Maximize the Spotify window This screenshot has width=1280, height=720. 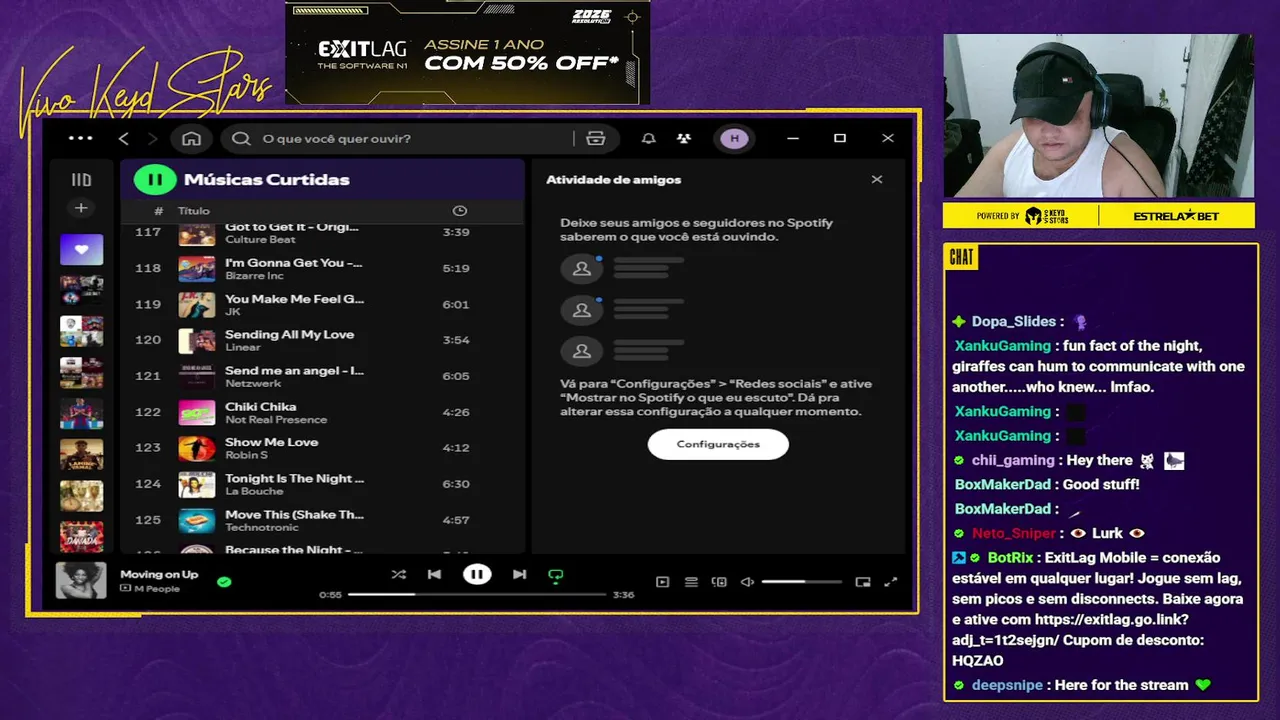click(x=840, y=138)
